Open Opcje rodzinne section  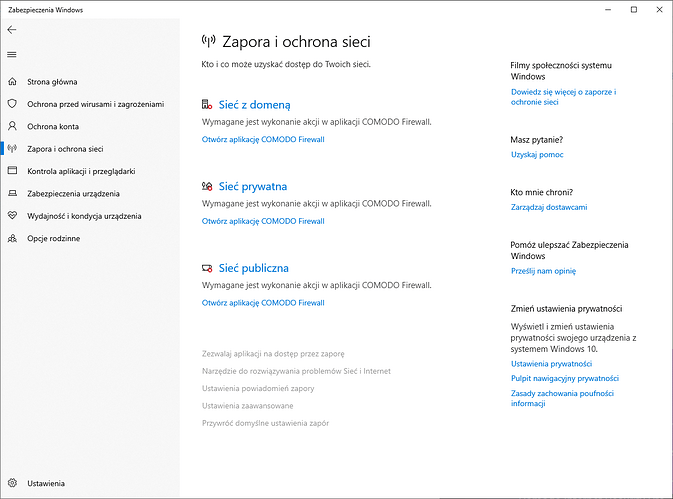[54, 238]
